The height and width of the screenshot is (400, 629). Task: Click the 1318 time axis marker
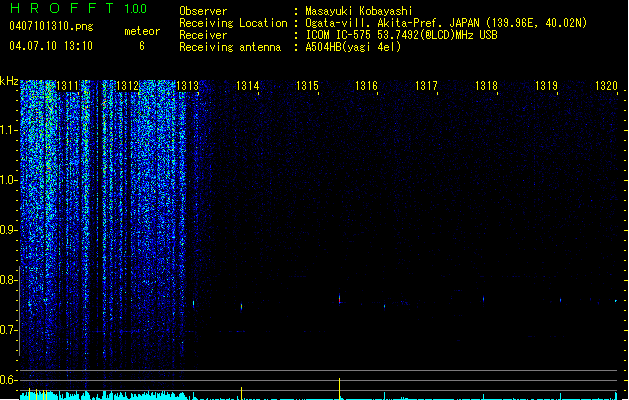(x=486, y=86)
